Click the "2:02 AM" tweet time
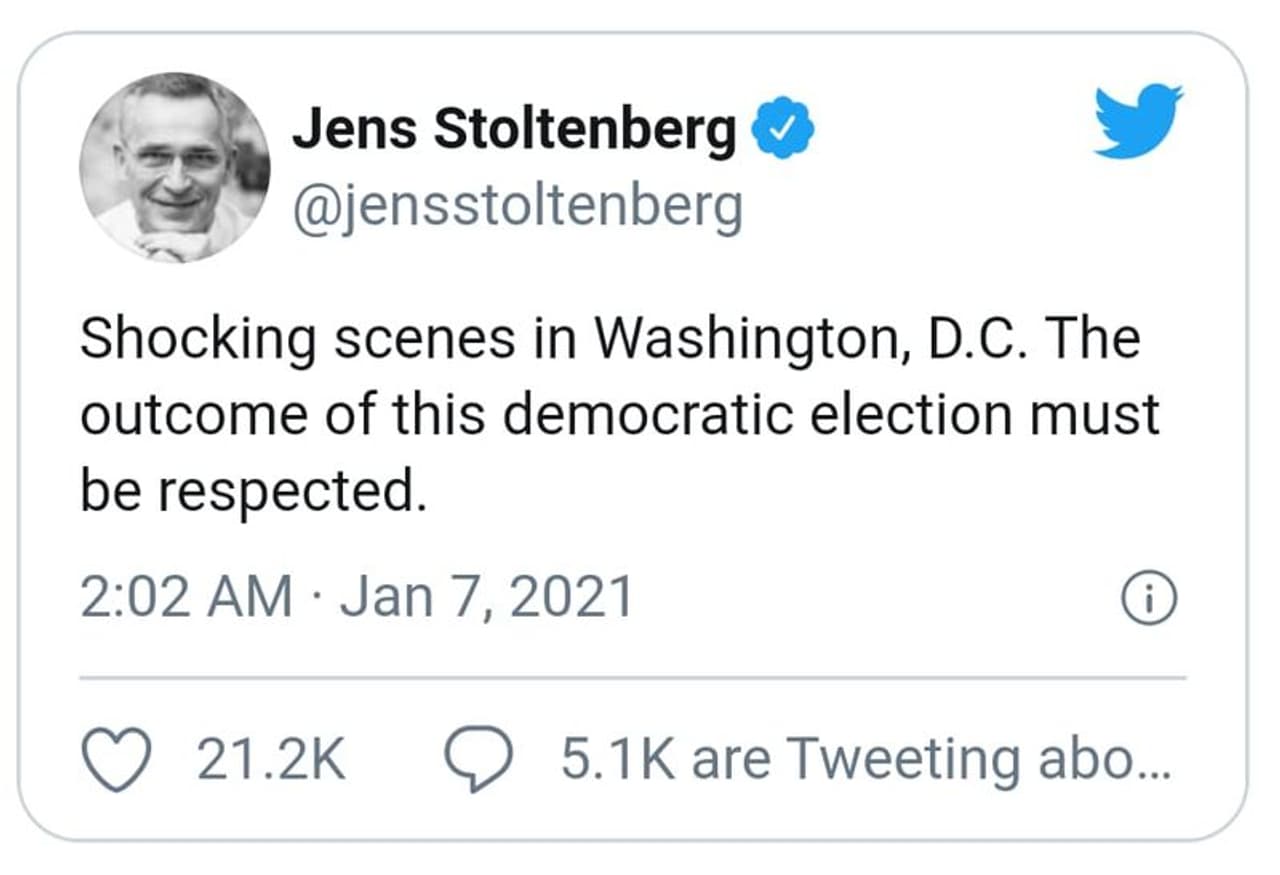This screenshot has height=875, width=1280. click(186, 598)
